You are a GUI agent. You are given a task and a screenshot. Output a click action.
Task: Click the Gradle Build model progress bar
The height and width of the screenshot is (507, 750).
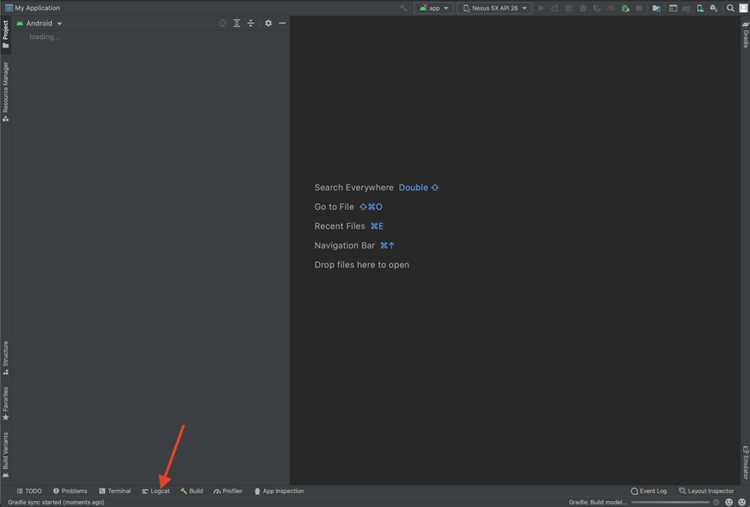click(670, 502)
